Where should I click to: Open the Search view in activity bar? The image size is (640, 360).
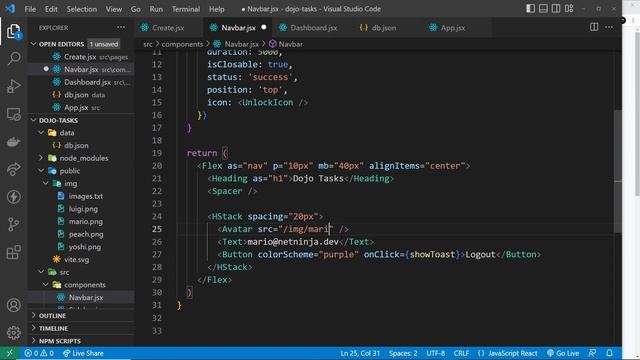coord(13,58)
